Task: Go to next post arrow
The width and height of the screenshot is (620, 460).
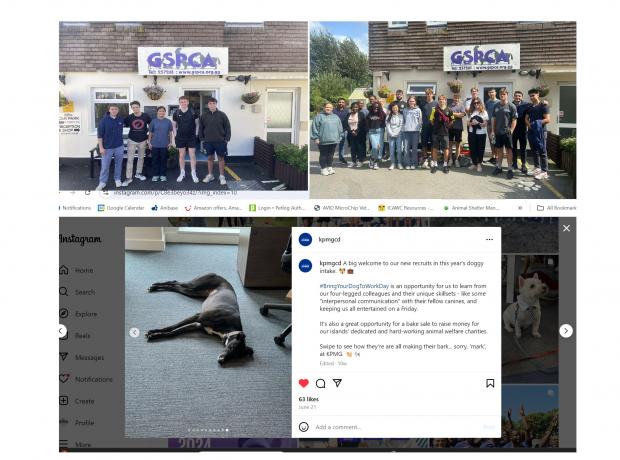Action: (566, 331)
